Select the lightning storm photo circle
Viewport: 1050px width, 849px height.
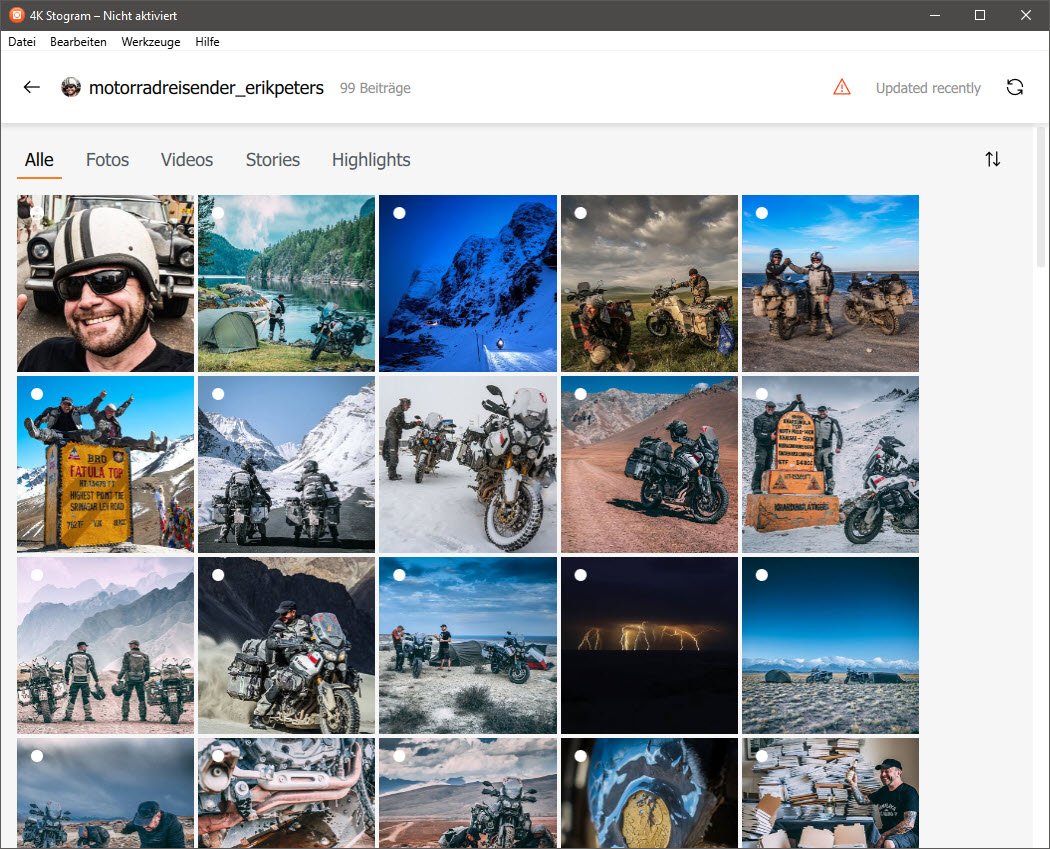click(x=581, y=574)
